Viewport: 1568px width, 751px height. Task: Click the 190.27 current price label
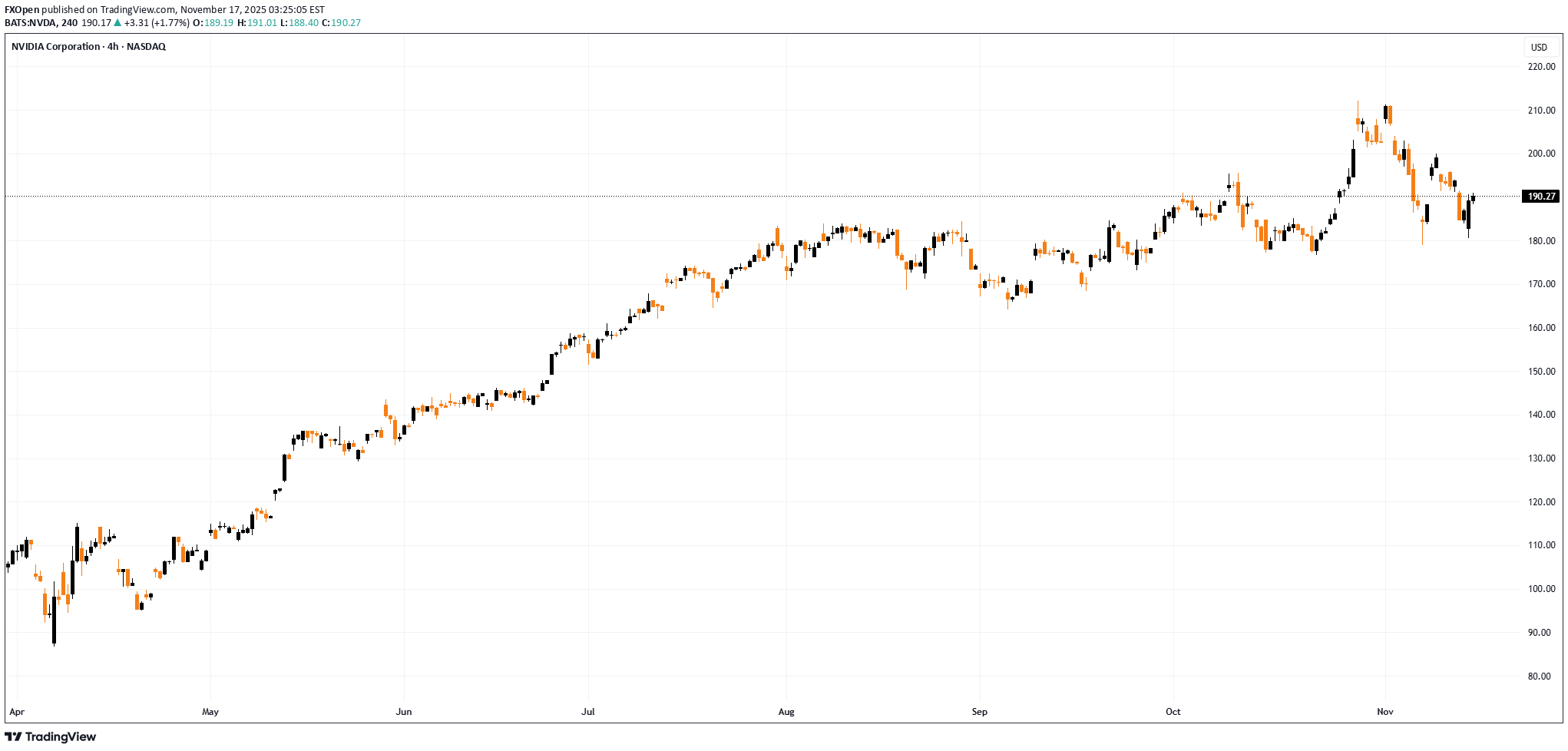tap(1541, 197)
